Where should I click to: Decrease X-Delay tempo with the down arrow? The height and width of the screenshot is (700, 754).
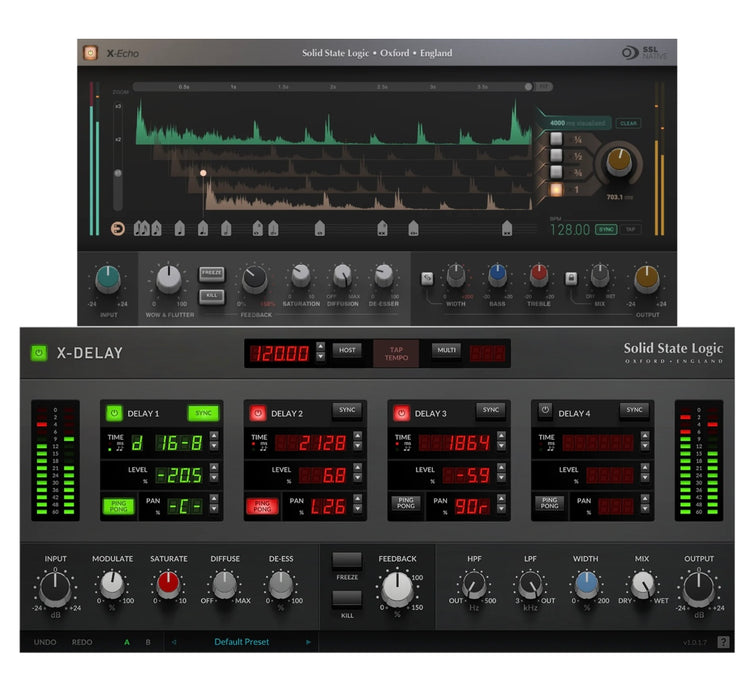[320, 357]
